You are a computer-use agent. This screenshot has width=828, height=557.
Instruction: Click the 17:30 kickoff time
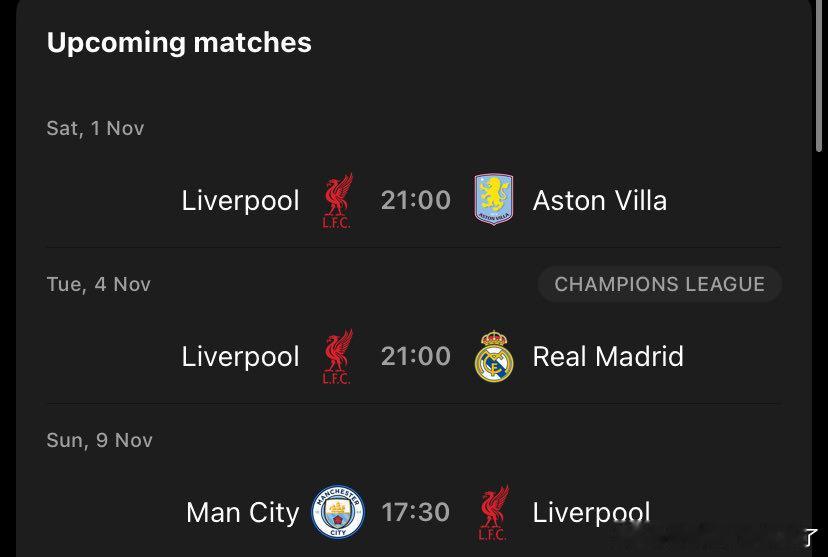(x=416, y=513)
